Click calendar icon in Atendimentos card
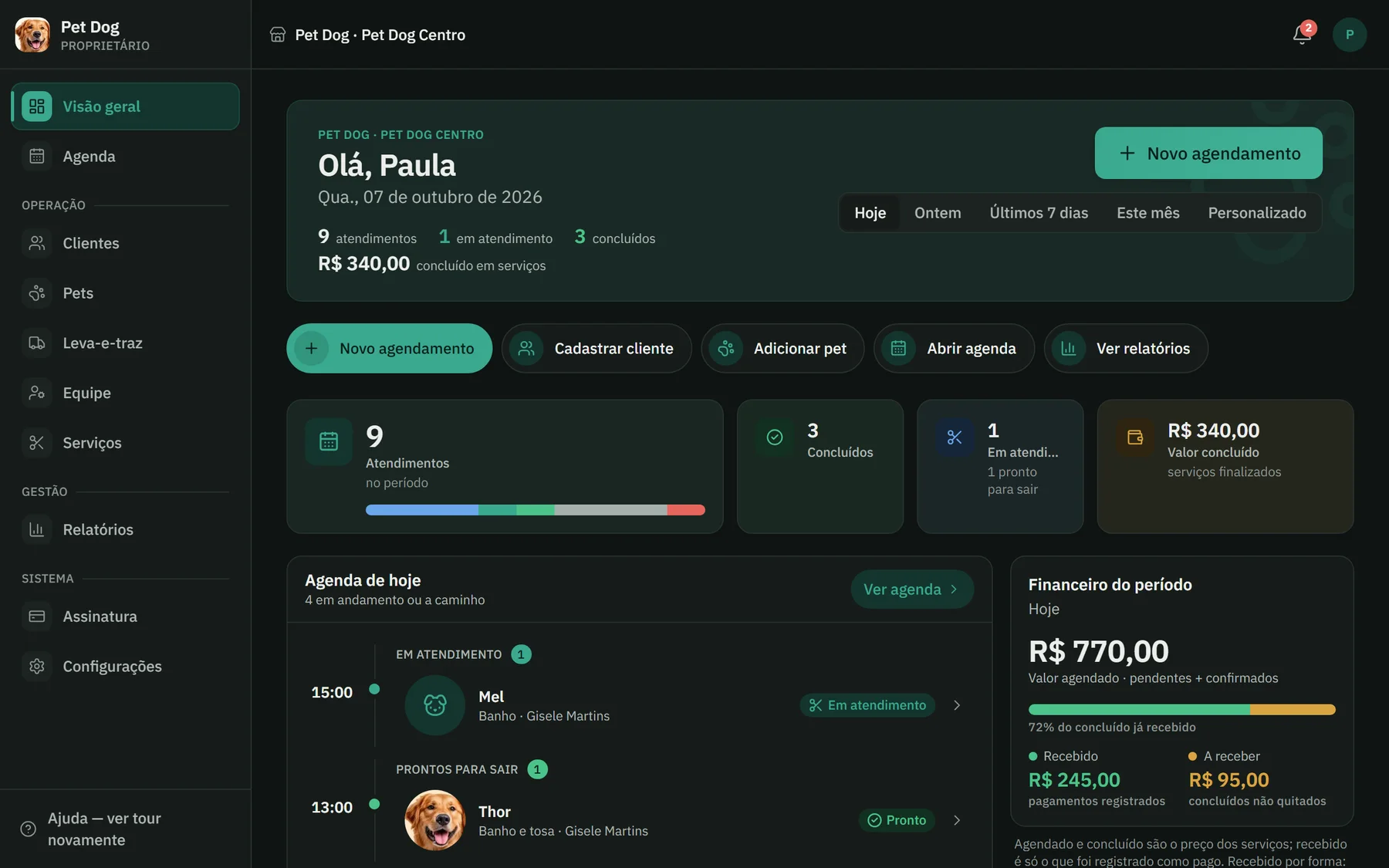 [329, 441]
